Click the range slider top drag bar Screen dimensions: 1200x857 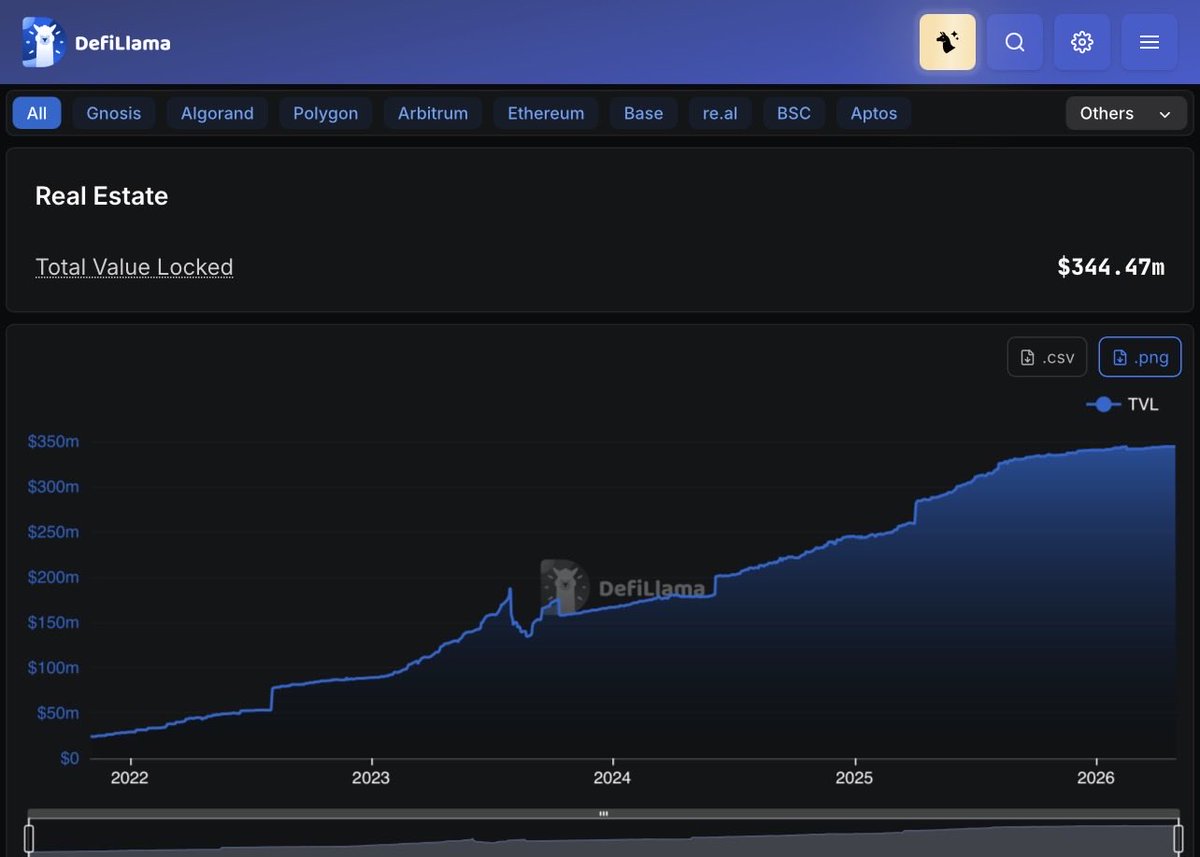[603, 814]
